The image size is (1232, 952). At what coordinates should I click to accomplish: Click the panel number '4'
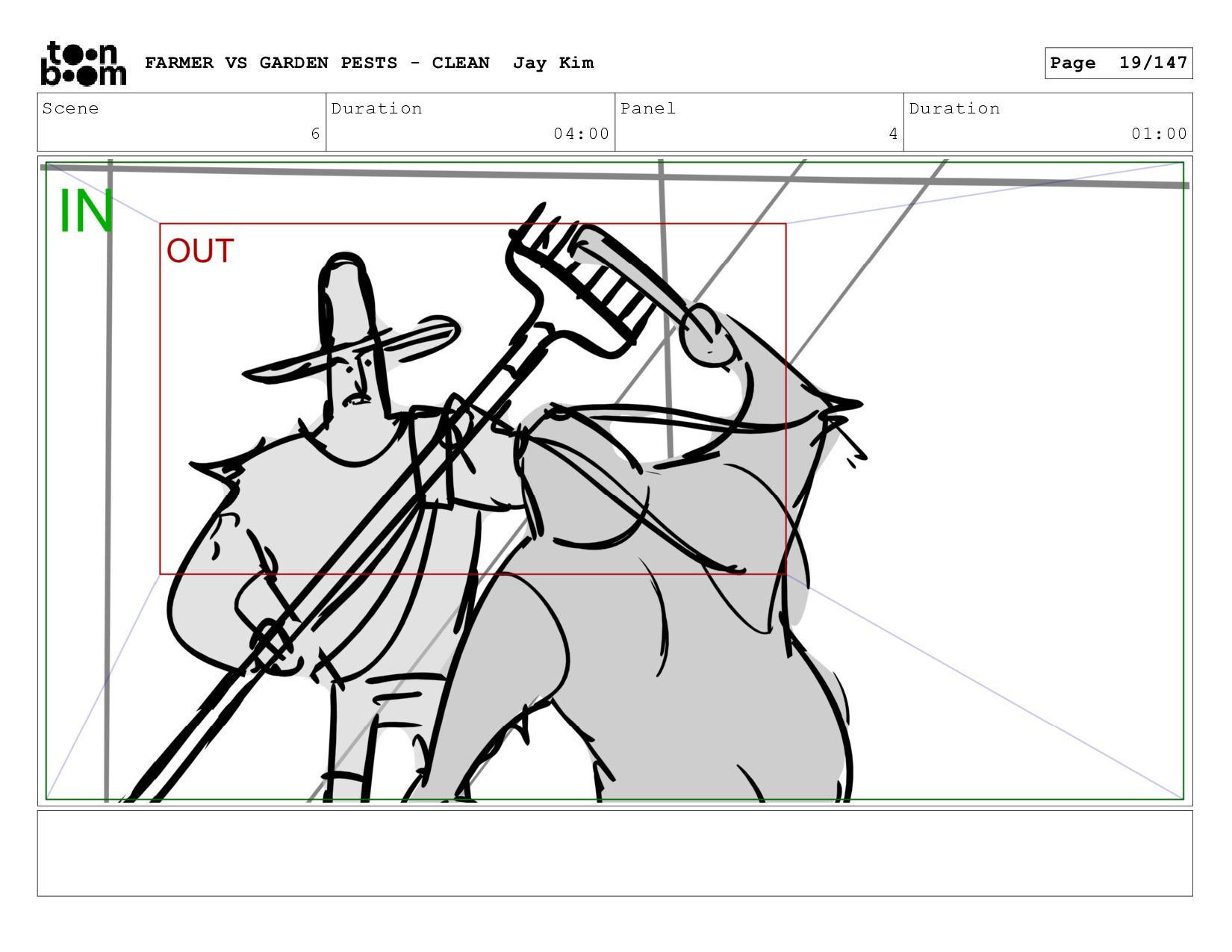pos(893,134)
